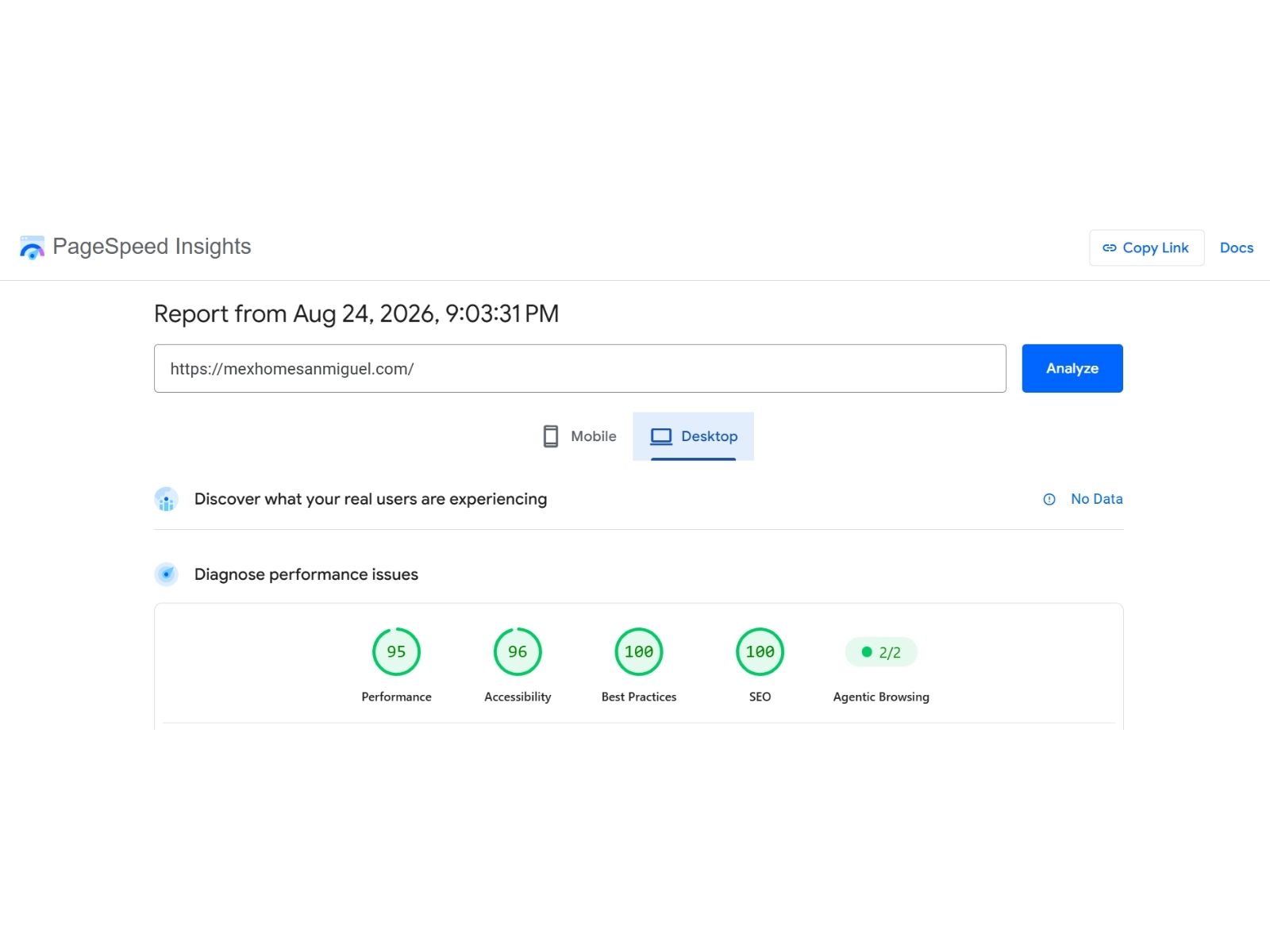
Task: Click the real users experience icon
Action: (166, 500)
